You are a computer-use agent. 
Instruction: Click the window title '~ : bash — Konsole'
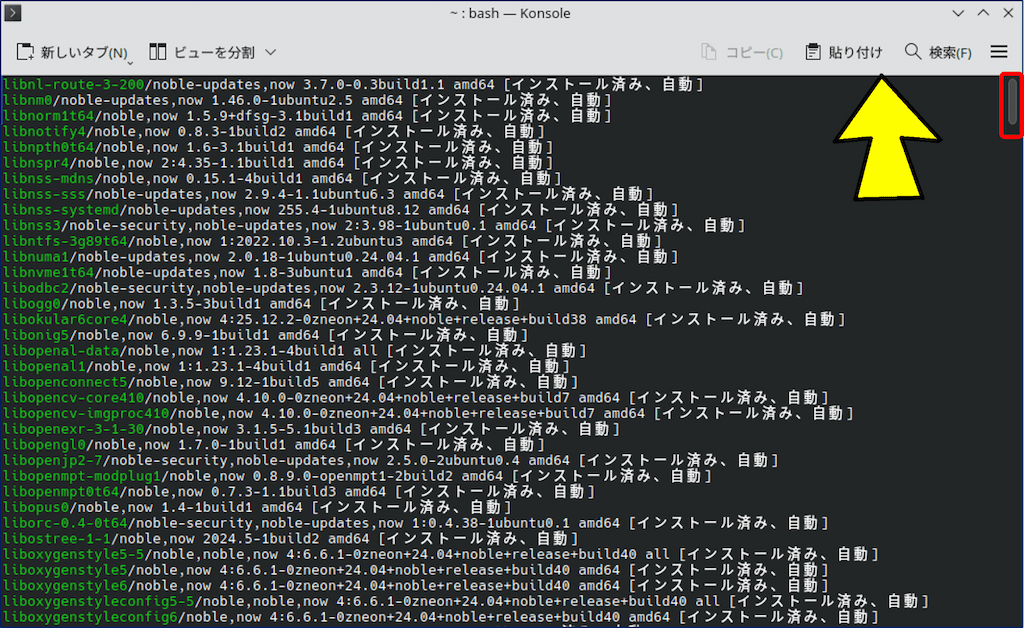tap(511, 13)
